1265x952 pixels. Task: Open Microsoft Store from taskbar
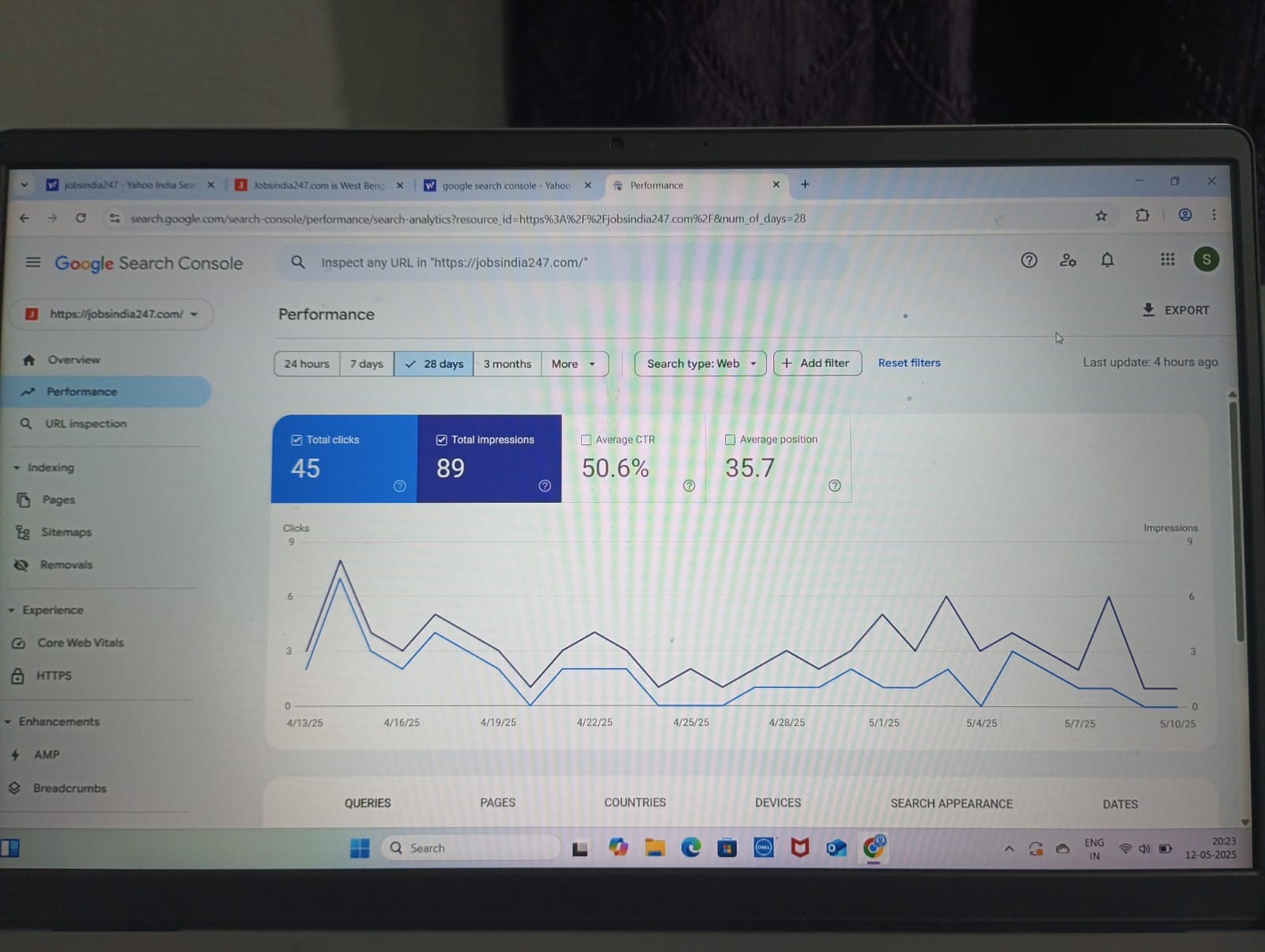tap(727, 848)
